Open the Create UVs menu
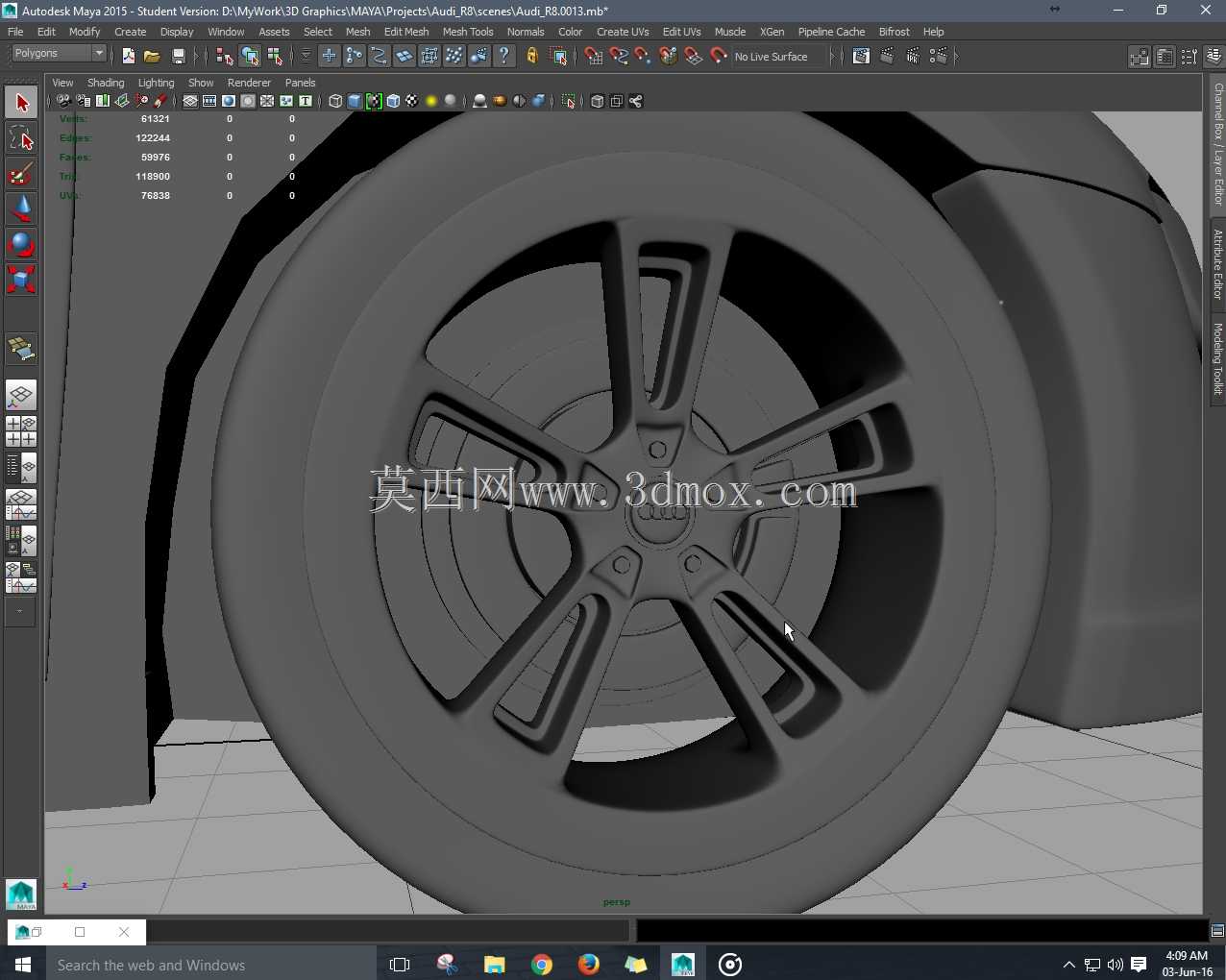 click(x=623, y=32)
